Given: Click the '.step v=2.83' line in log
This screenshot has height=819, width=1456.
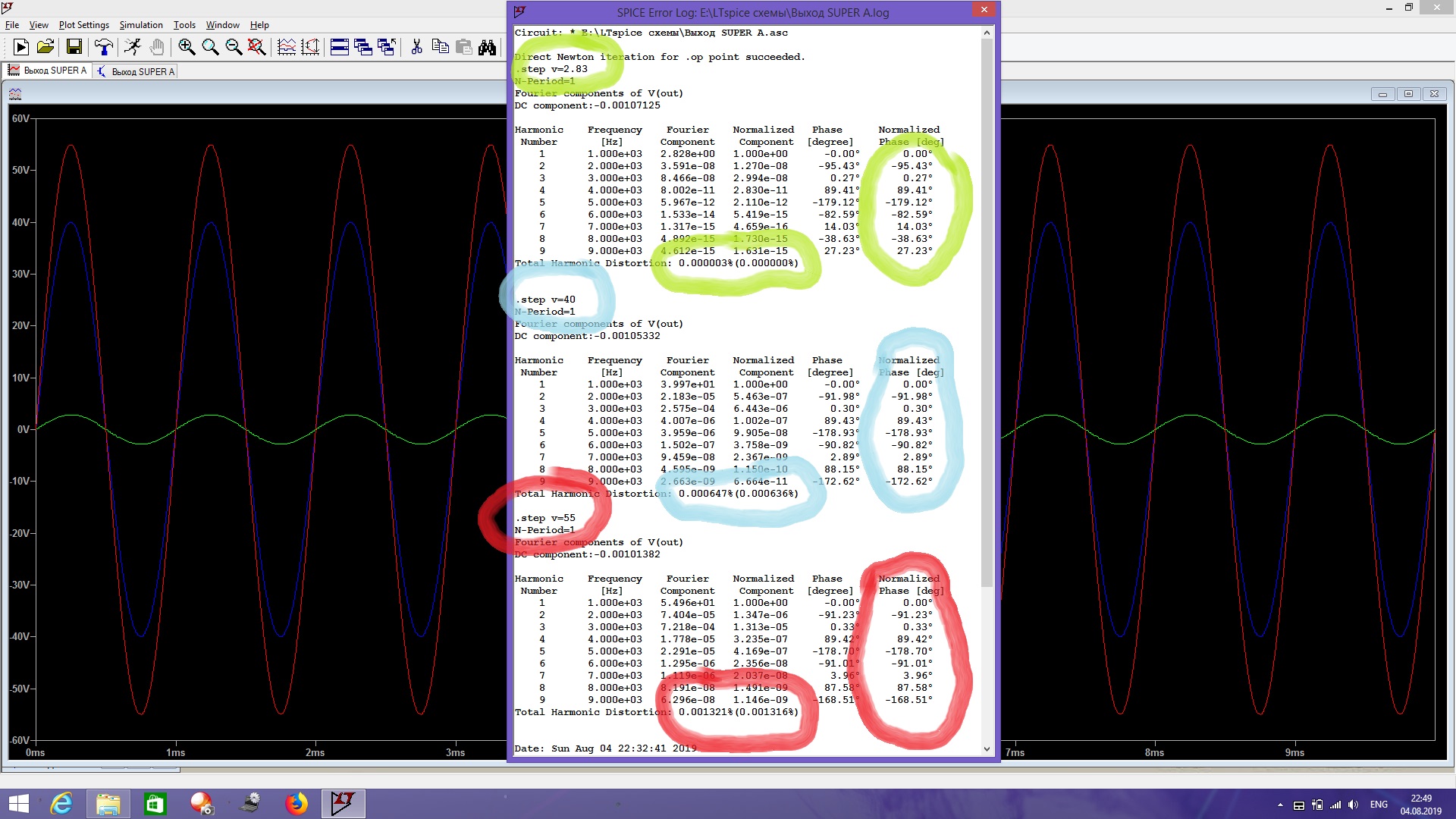Looking at the screenshot, I should (551, 69).
